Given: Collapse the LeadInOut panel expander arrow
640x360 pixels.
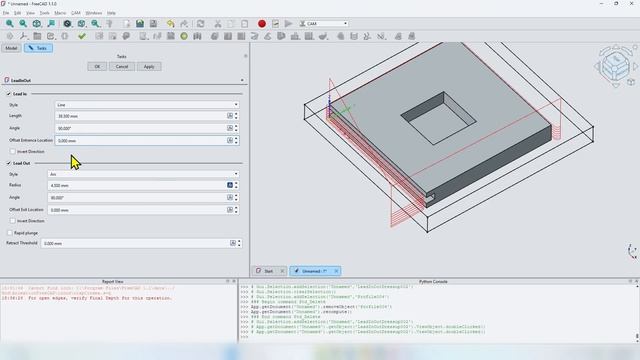Looking at the screenshot, I should [x=242, y=80].
